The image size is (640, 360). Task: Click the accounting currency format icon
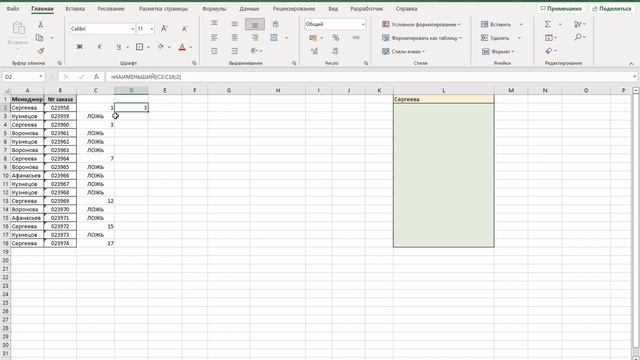tap(313, 38)
